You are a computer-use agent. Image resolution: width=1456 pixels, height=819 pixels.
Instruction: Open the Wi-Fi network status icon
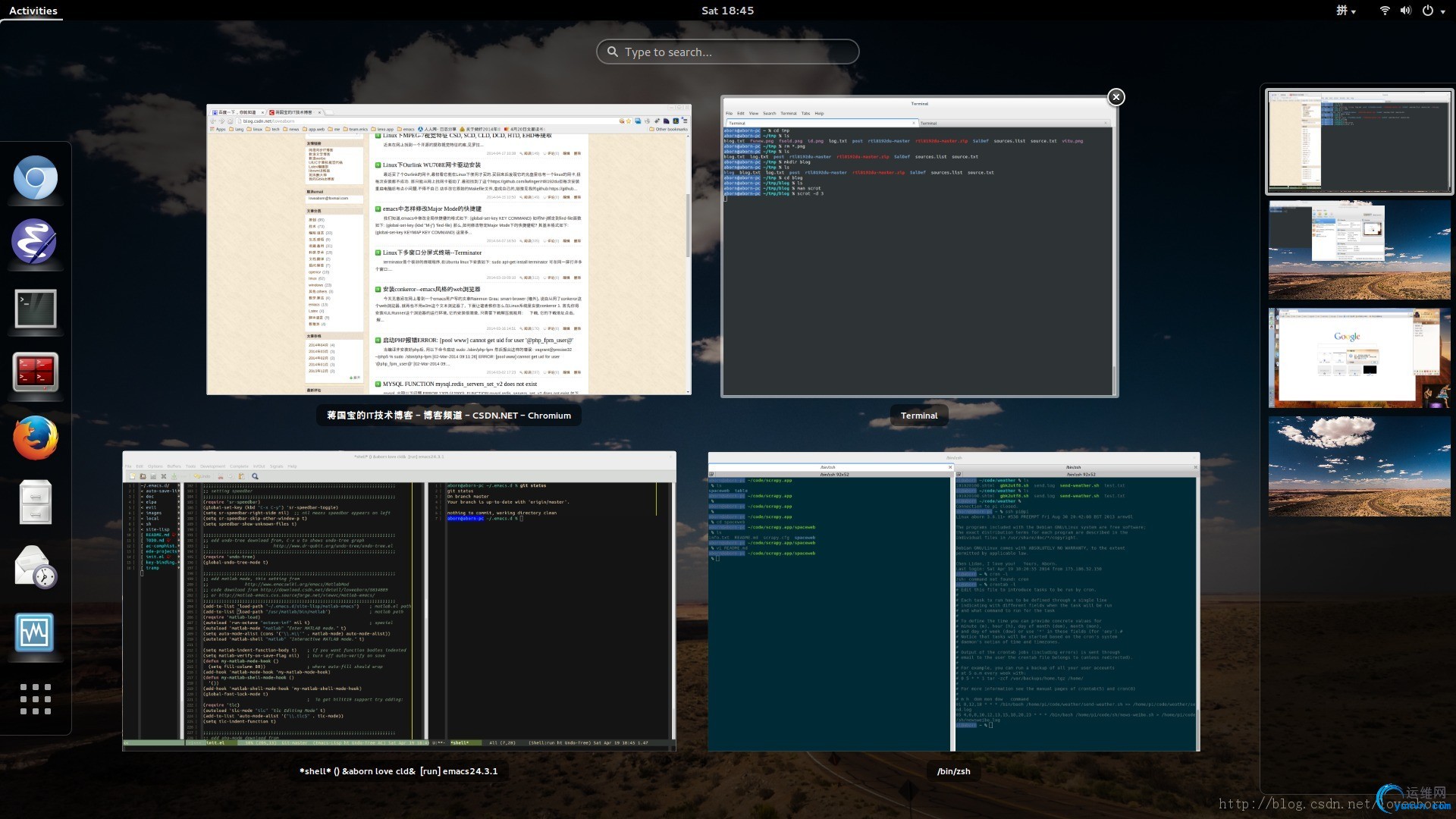coord(1385,11)
